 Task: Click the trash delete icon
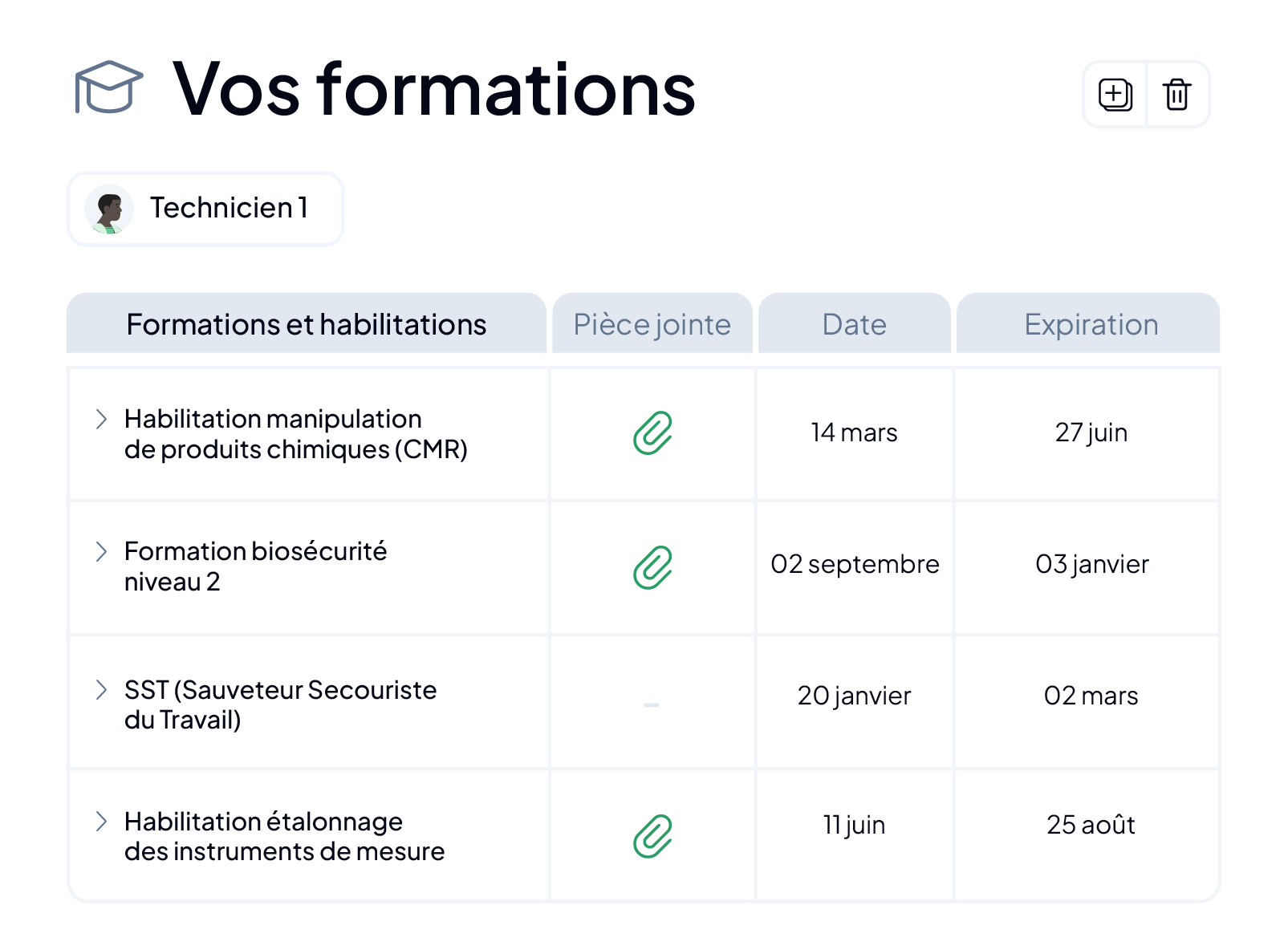[x=1176, y=95]
